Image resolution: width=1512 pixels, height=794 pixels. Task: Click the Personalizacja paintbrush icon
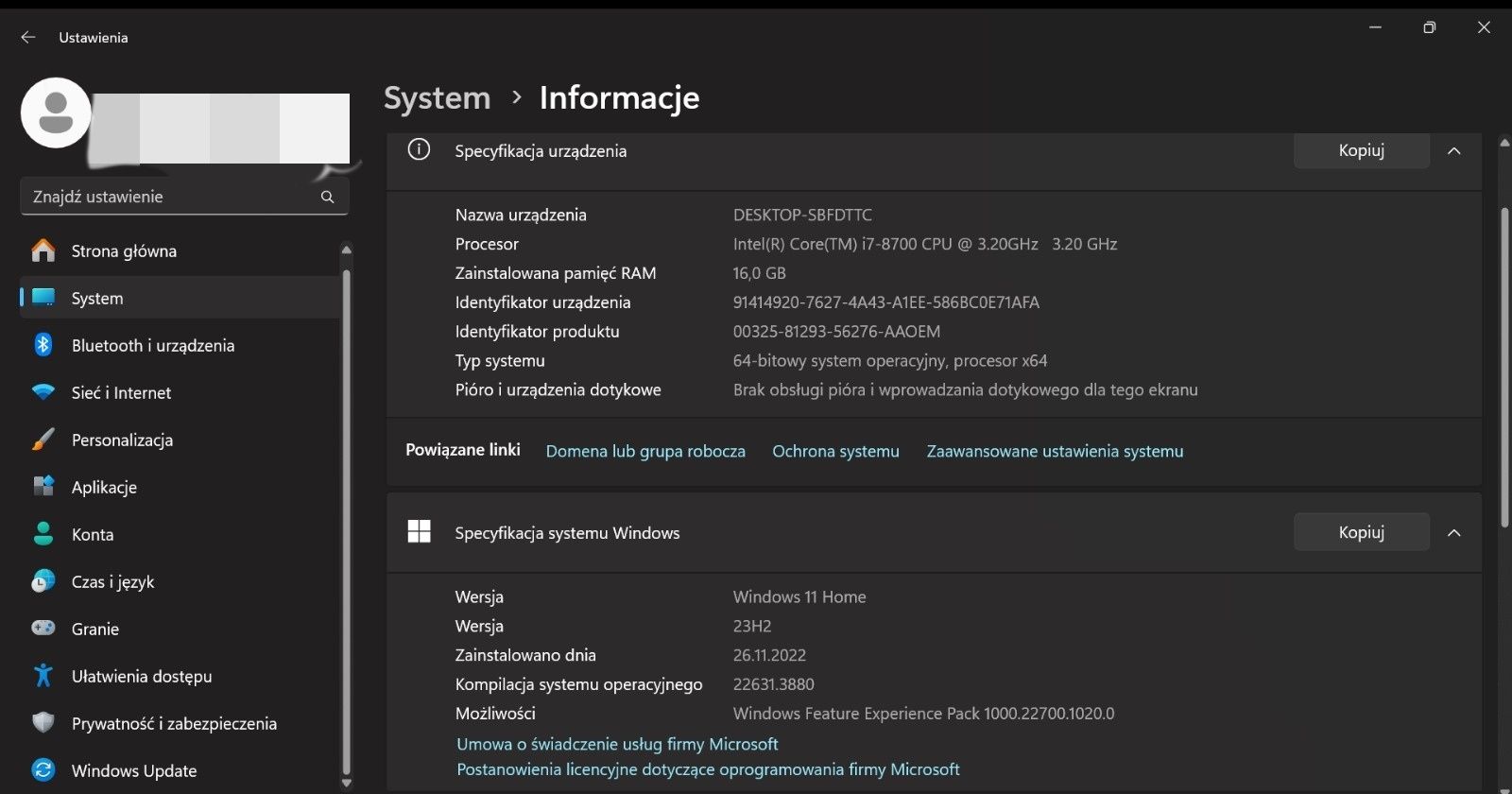click(43, 440)
